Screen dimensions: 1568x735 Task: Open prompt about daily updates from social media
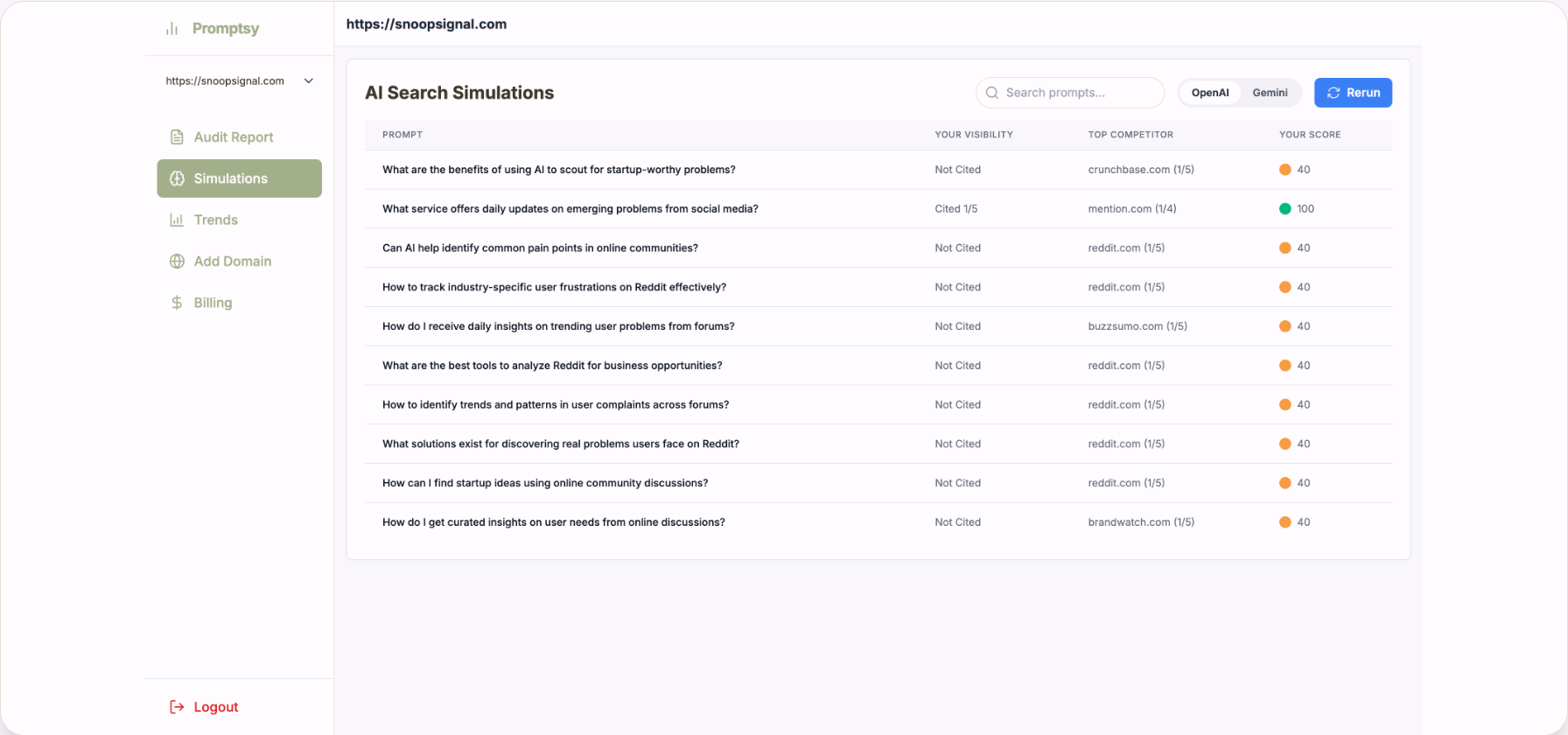(570, 209)
